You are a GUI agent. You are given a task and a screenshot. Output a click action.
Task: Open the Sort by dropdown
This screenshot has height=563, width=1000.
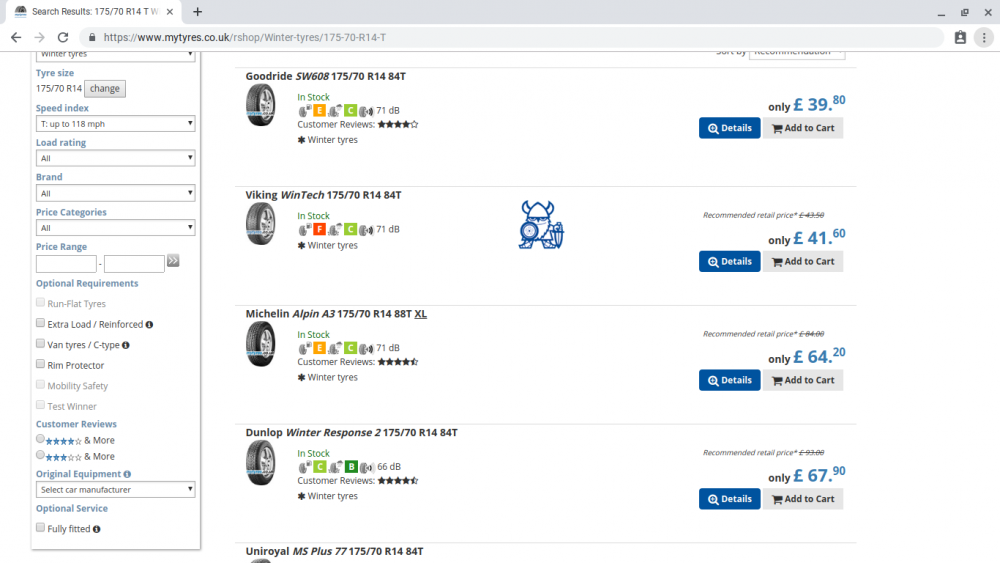click(797, 55)
